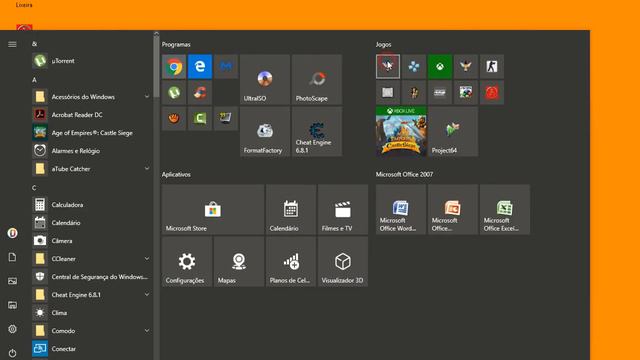Select the Jogos group title

[384, 44]
